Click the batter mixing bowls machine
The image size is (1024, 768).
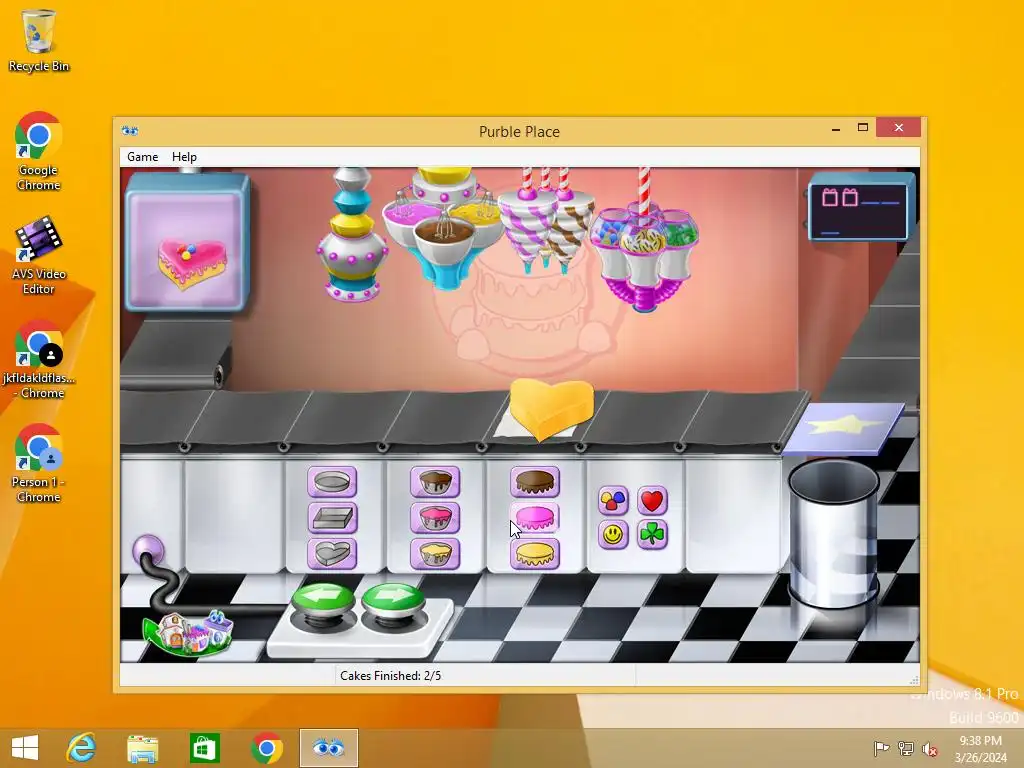tap(445, 227)
